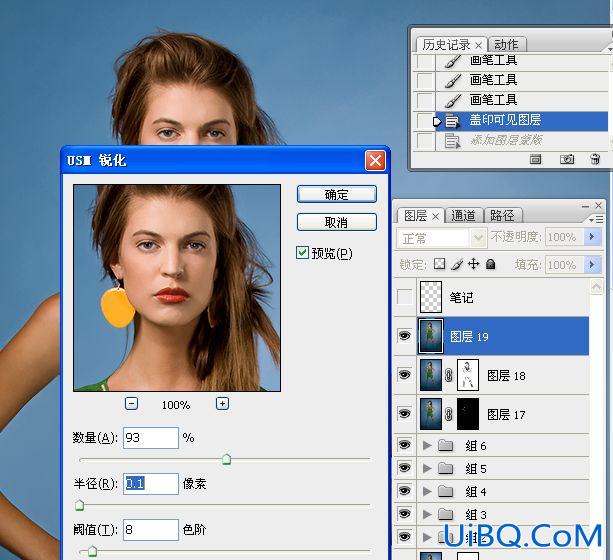Image resolution: width=613 pixels, height=560 pixels.
Task: Click the 填充 fill value field
Action: (565, 265)
